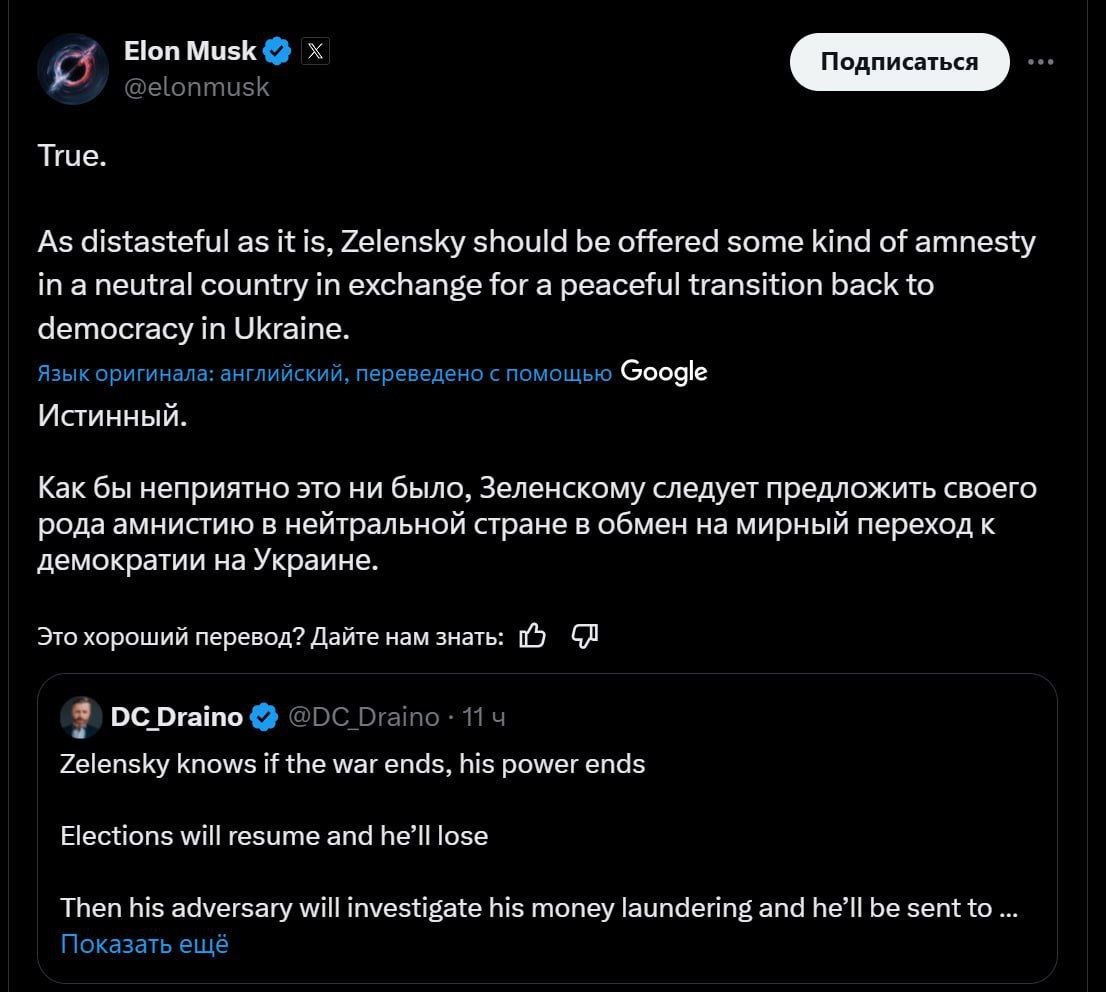
Task: Open the DC_Draino display name
Action: [x=176, y=717]
